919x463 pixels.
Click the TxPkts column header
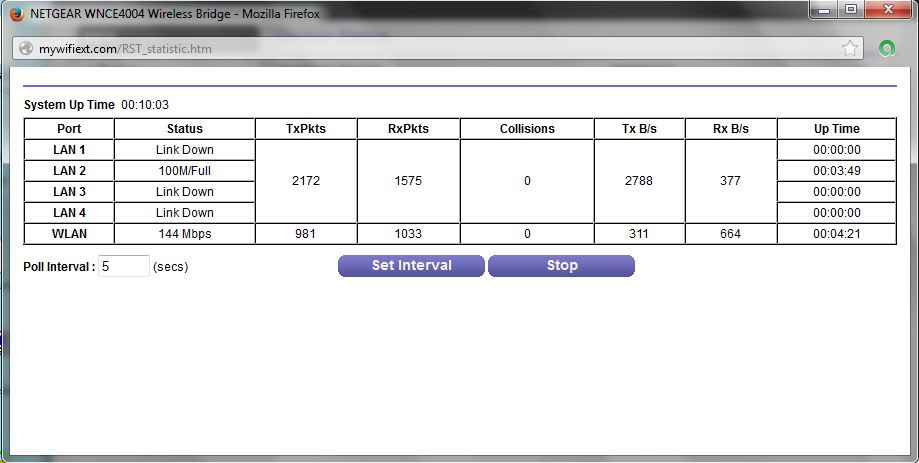306,128
